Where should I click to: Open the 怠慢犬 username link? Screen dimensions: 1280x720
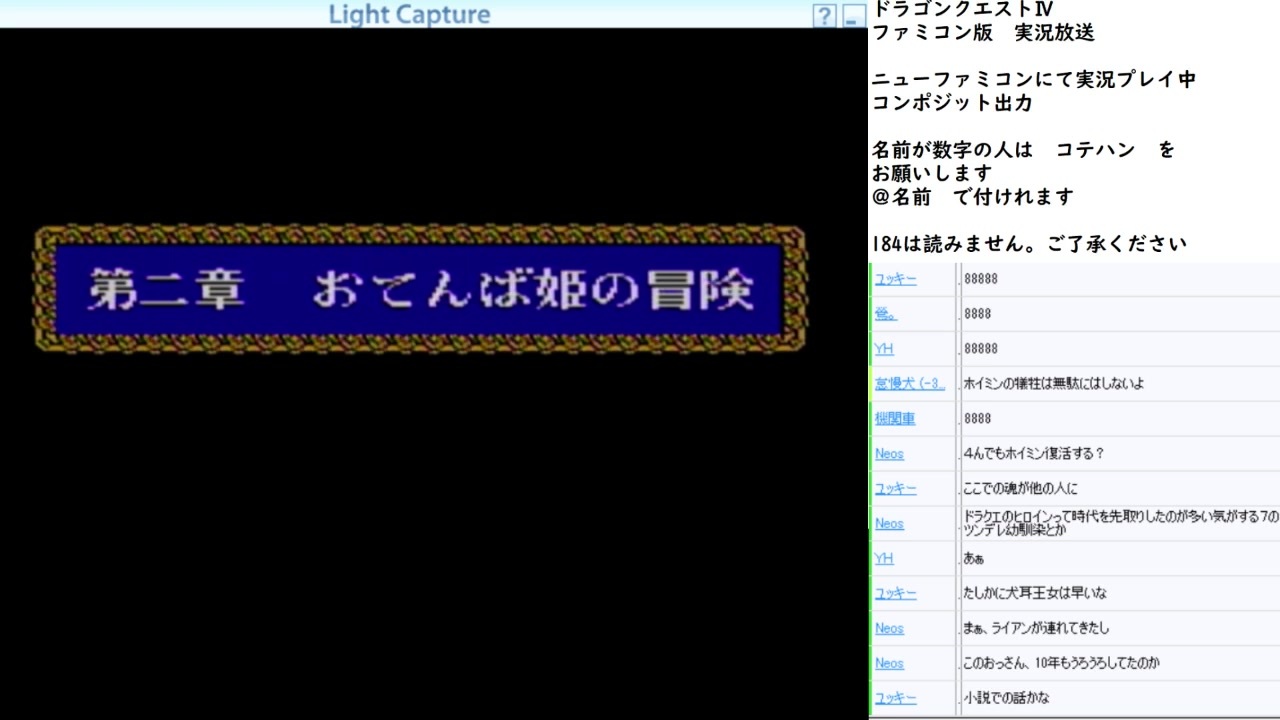pos(909,384)
